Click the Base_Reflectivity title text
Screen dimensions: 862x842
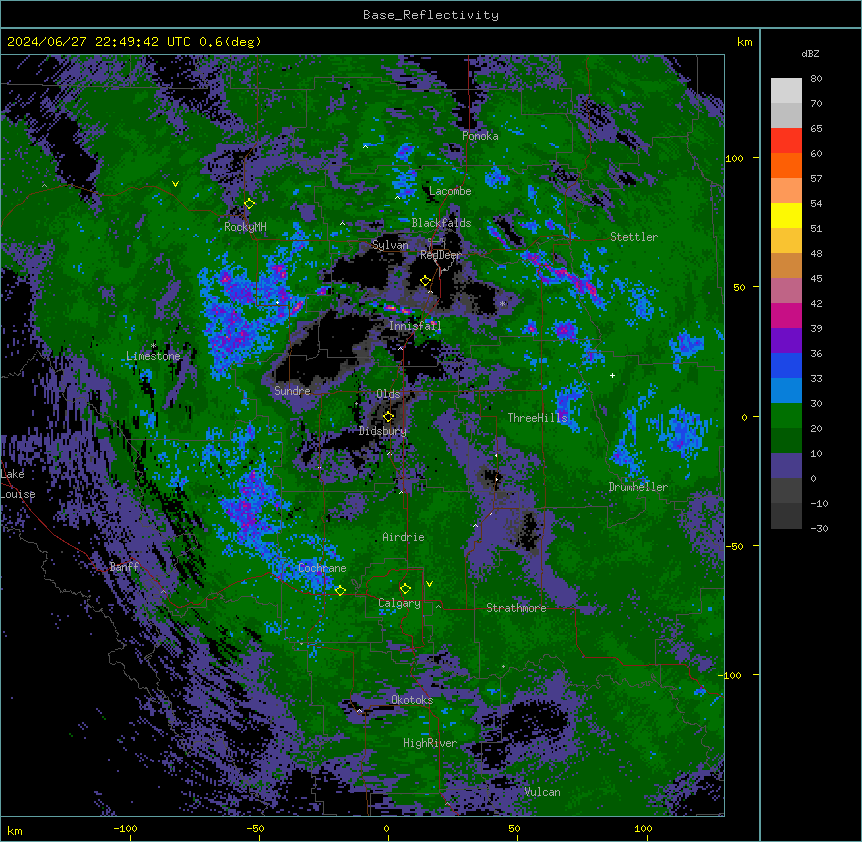tap(430, 15)
